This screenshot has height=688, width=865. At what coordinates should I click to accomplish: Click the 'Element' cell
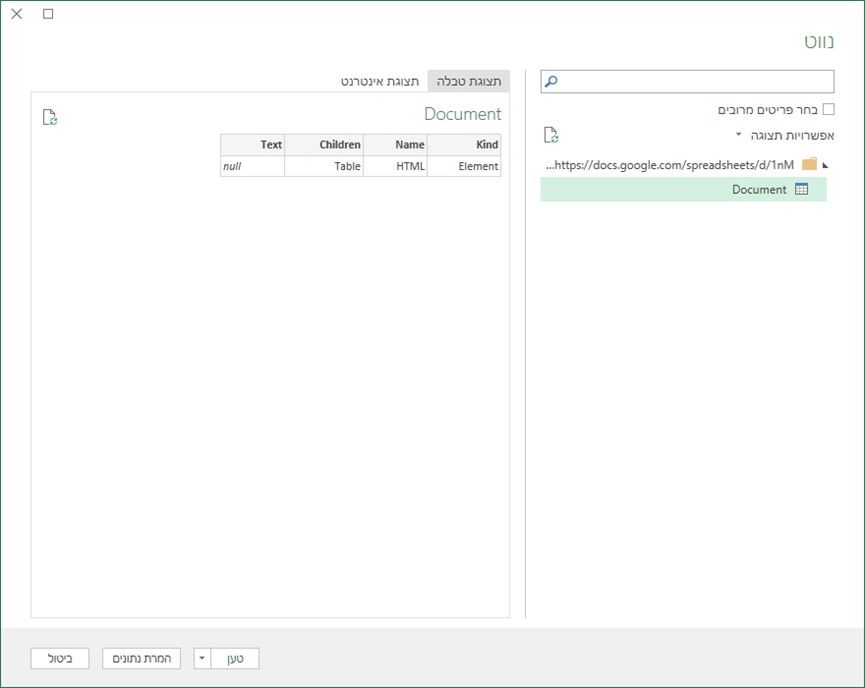click(464, 166)
